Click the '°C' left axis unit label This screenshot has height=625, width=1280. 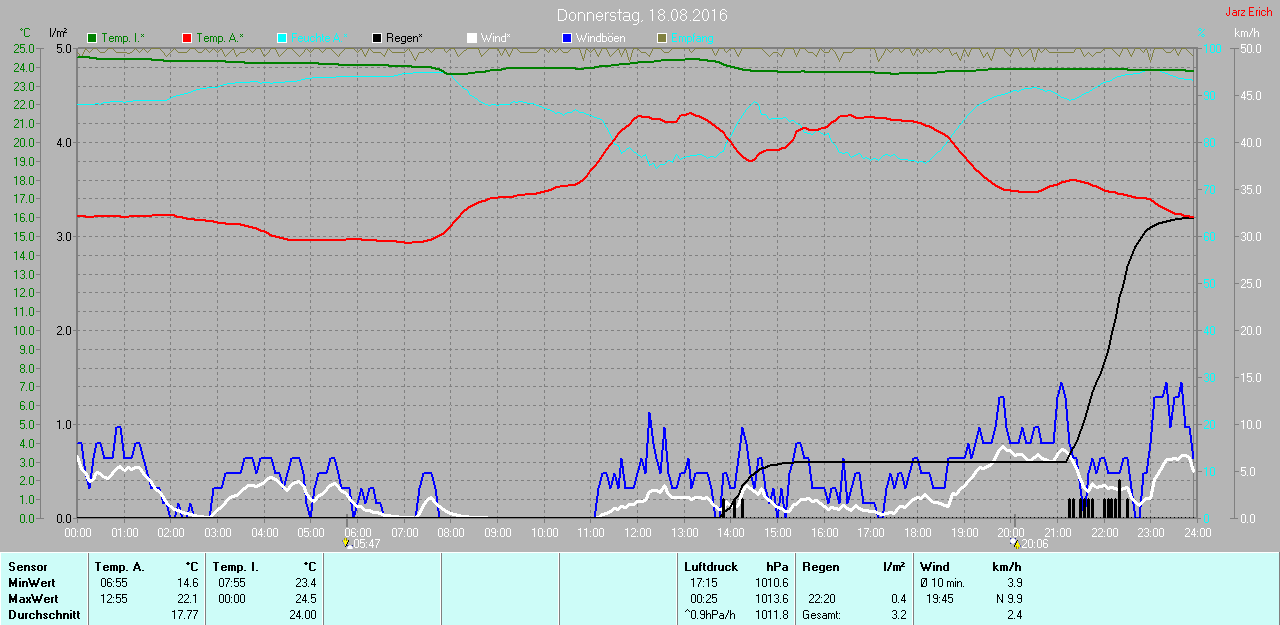tap(25, 33)
